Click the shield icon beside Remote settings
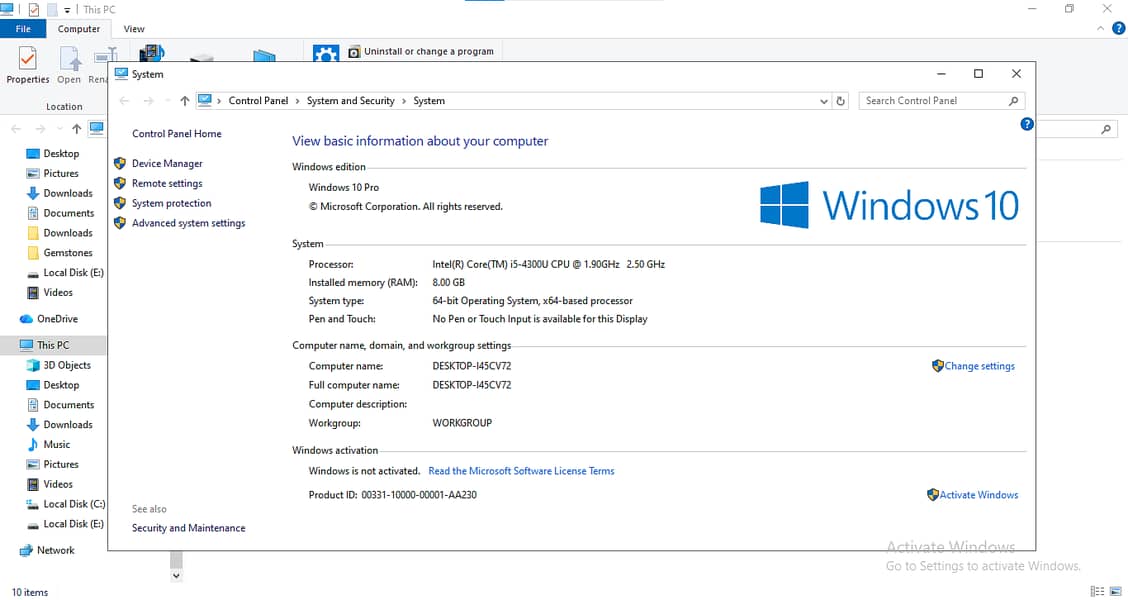Image resolution: width=1128 pixels, height=600 pixels. 120,183
